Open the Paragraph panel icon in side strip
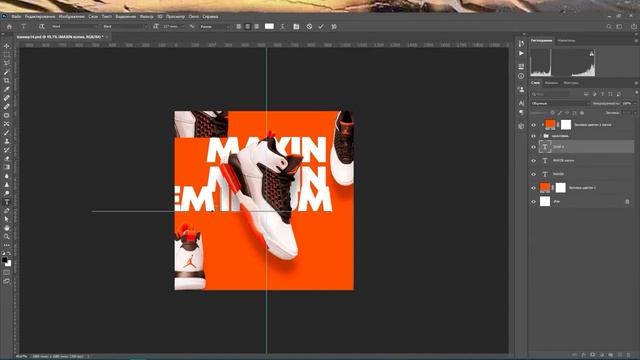Screen dimensions: 640x360 tap(521, 113)
